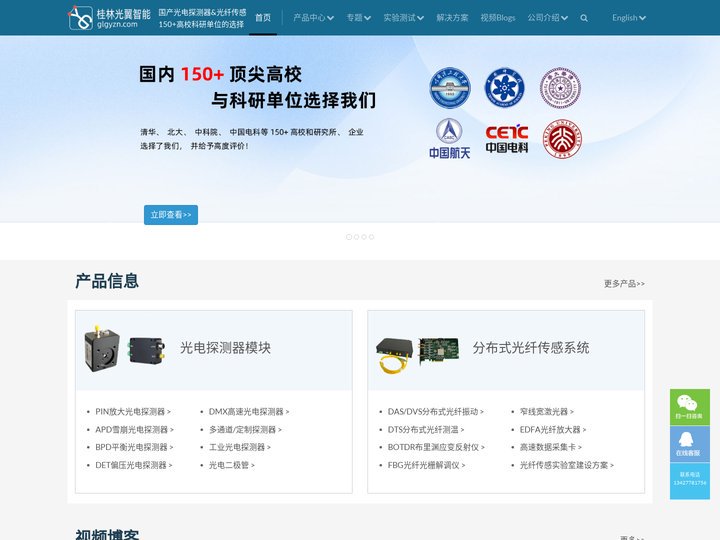Go to the 首页 home tab
This screenshot has height=540, width=720.
point(263,18)
